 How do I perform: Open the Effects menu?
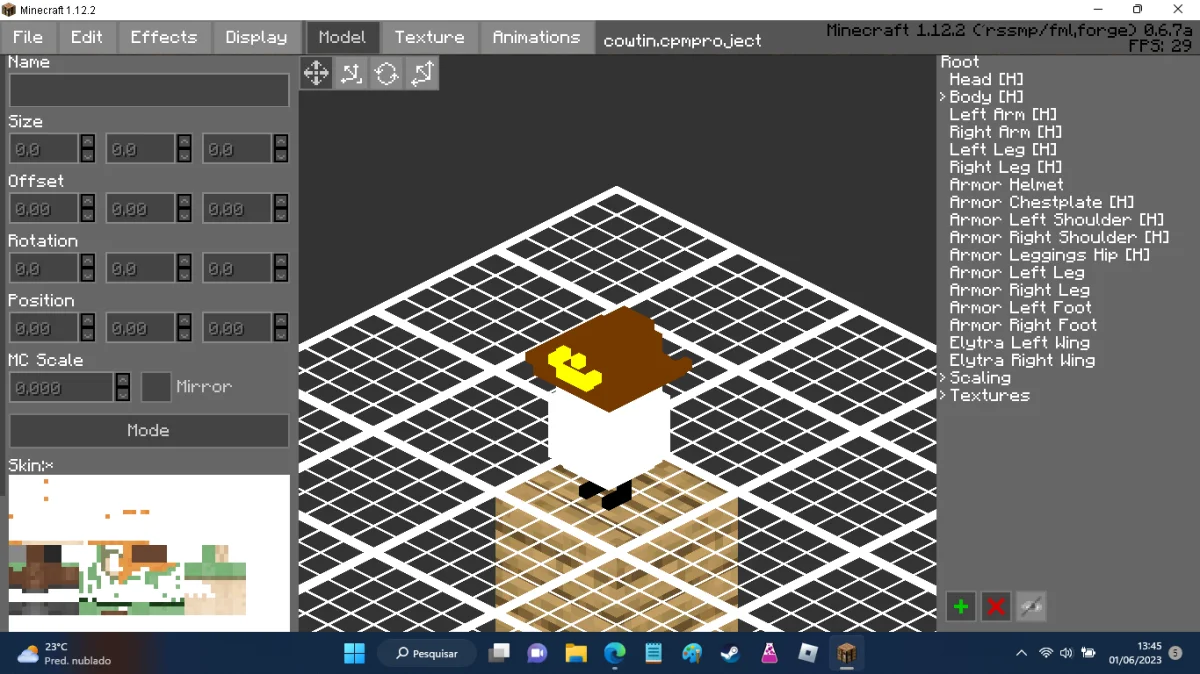(x=164, y=37)
